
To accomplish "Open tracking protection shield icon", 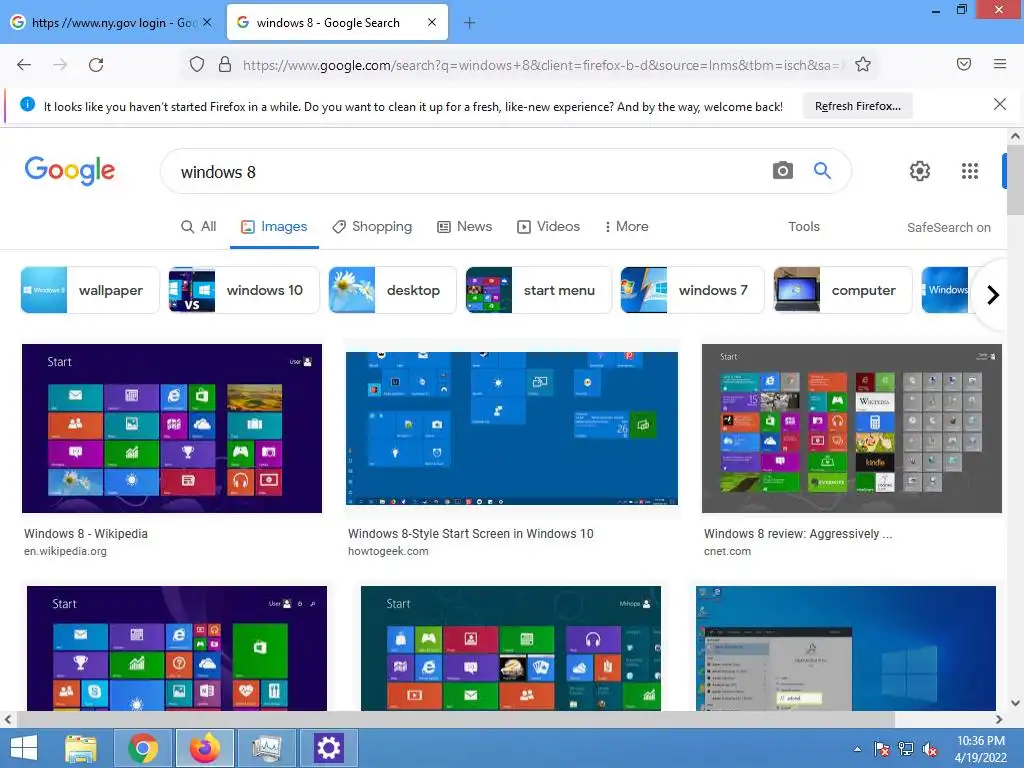I will 197,64.
